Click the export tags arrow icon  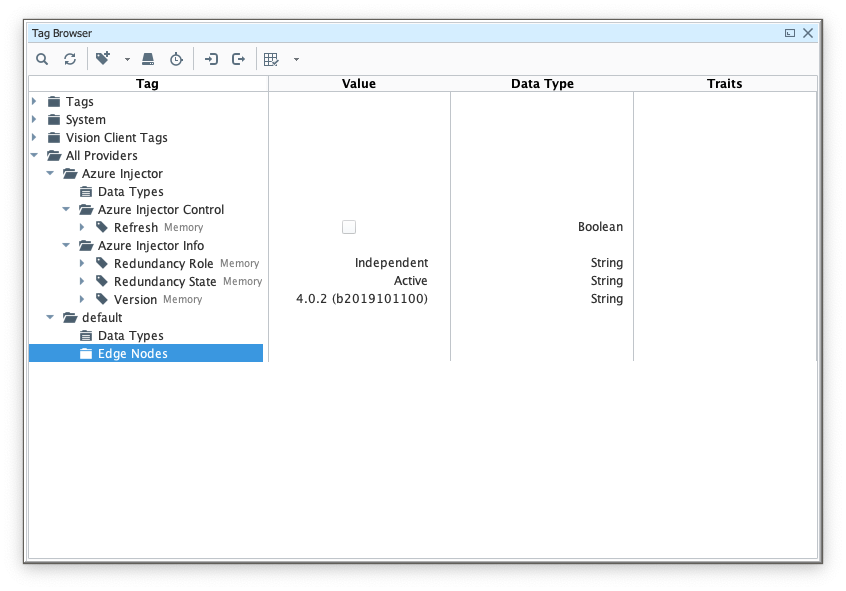[x=239, y=59]
